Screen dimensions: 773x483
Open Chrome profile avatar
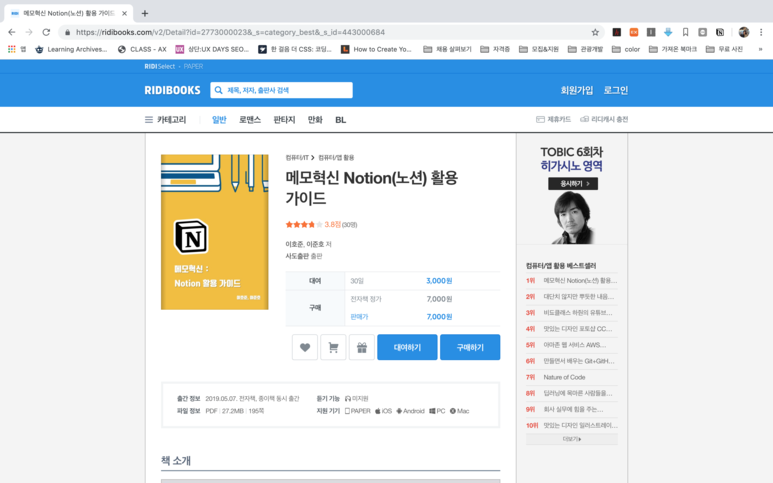coord(744,32)
